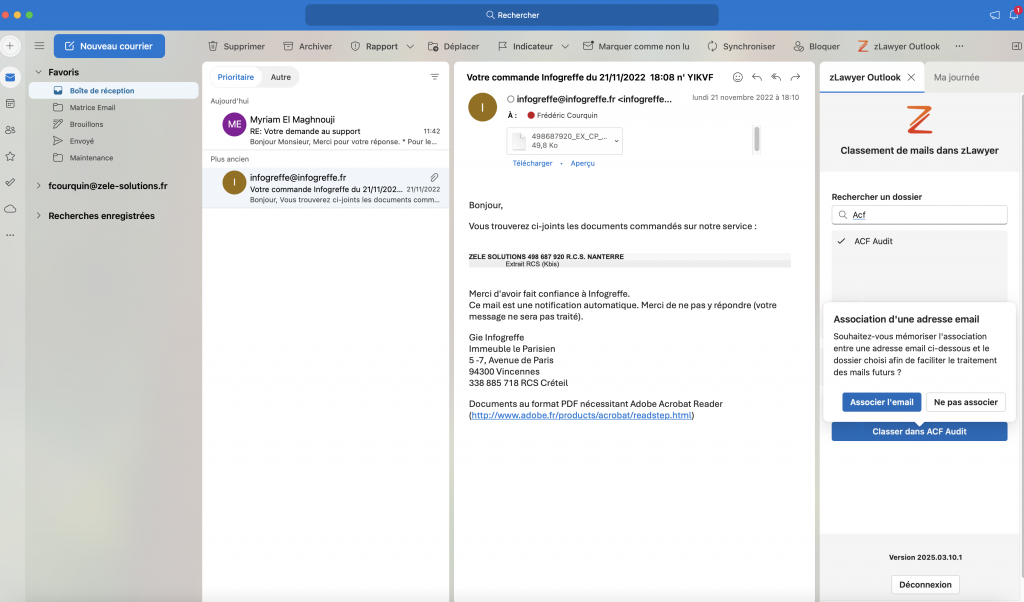Image resolution: width=1024 pixels, height=602 pixels.
Task: Click the Bloquer icon in toolbar
Action: click(x=799, y=46)
